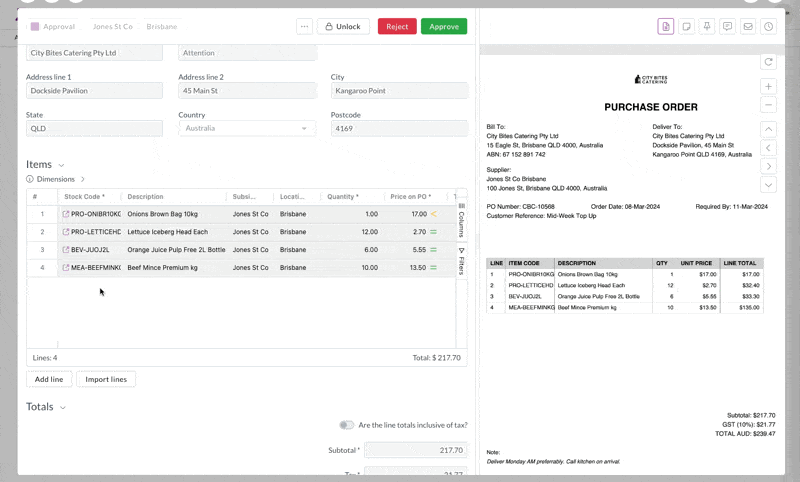Expand the Dimensions chevron

(x=83, y=179)
